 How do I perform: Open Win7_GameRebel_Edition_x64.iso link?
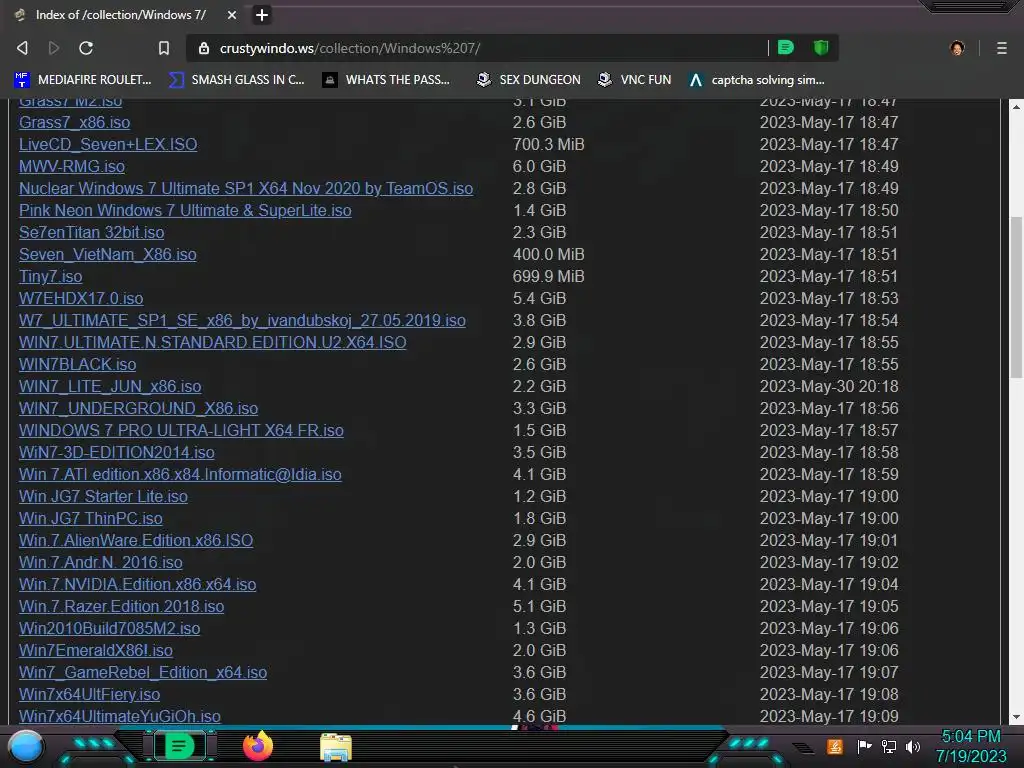pos(143,672)
